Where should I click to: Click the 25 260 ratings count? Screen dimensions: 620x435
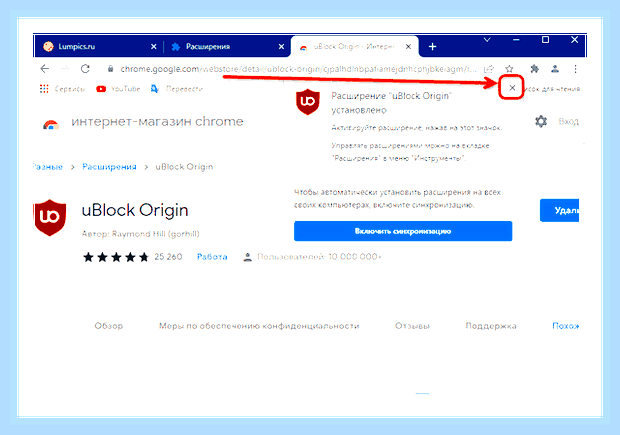[168, 257]
